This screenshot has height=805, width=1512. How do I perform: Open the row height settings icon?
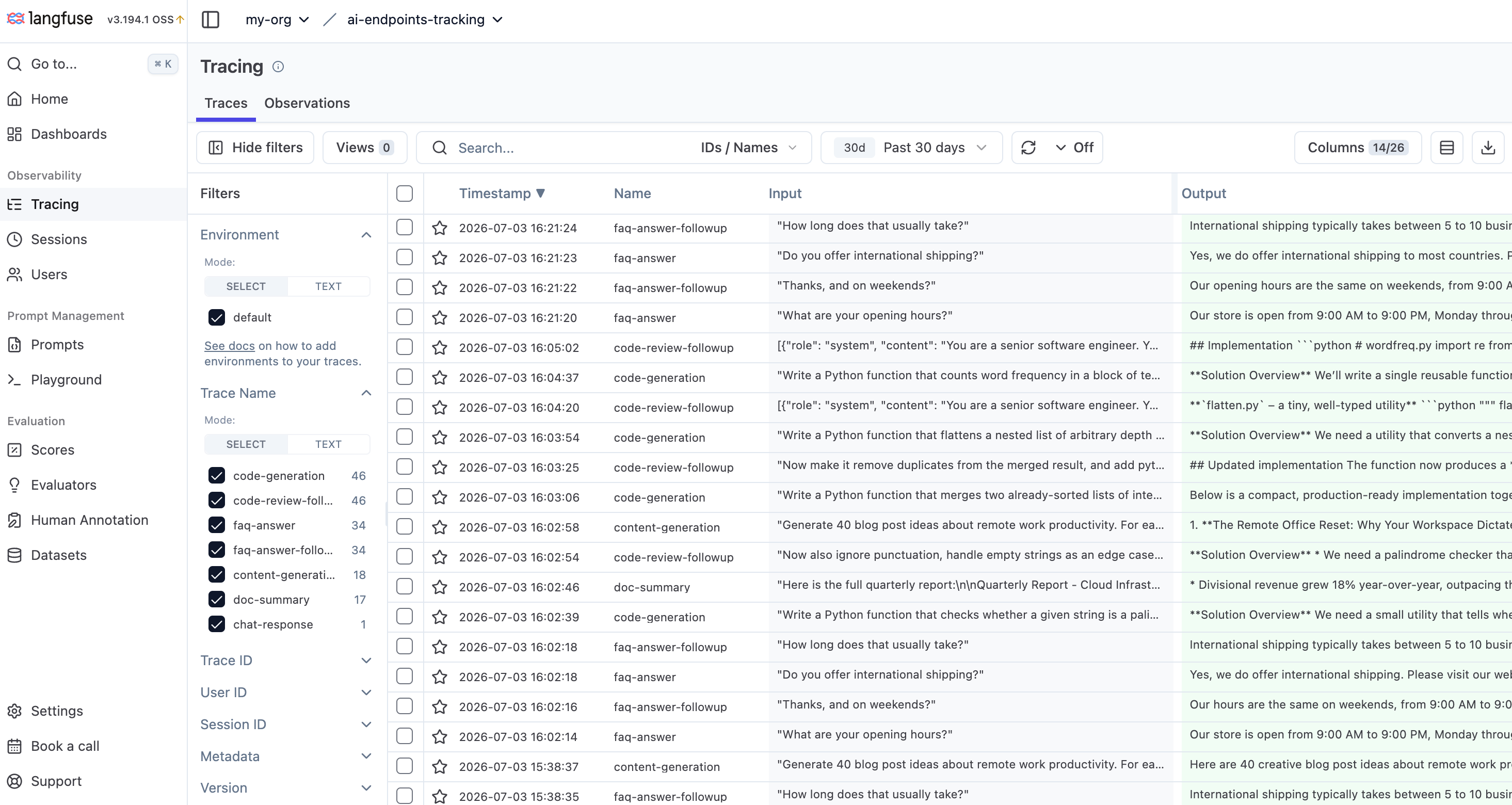click(x=1447, y=148)
